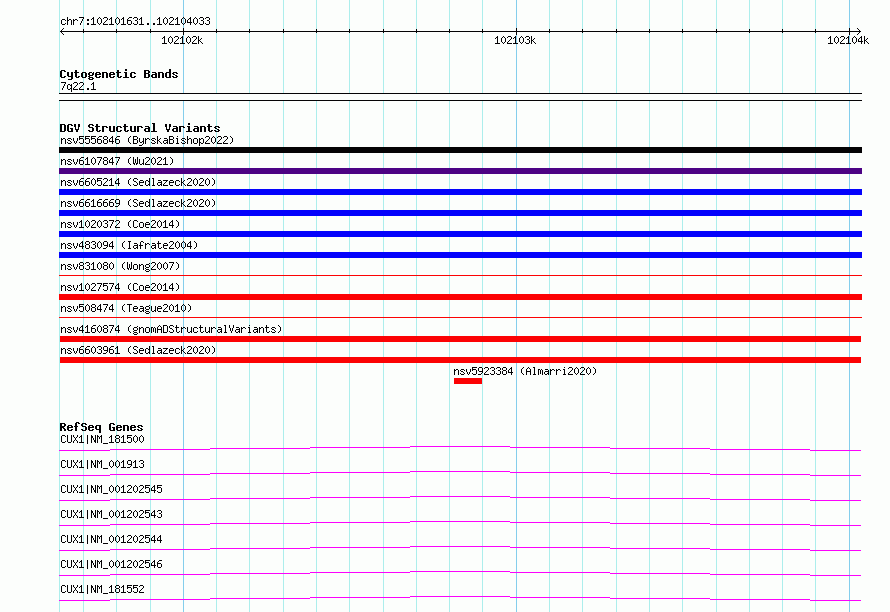Open CUX1|NM_001913 transcript label
Viewport: 890px width, 612px height.
pyautogui.click(x=102, y=464)
